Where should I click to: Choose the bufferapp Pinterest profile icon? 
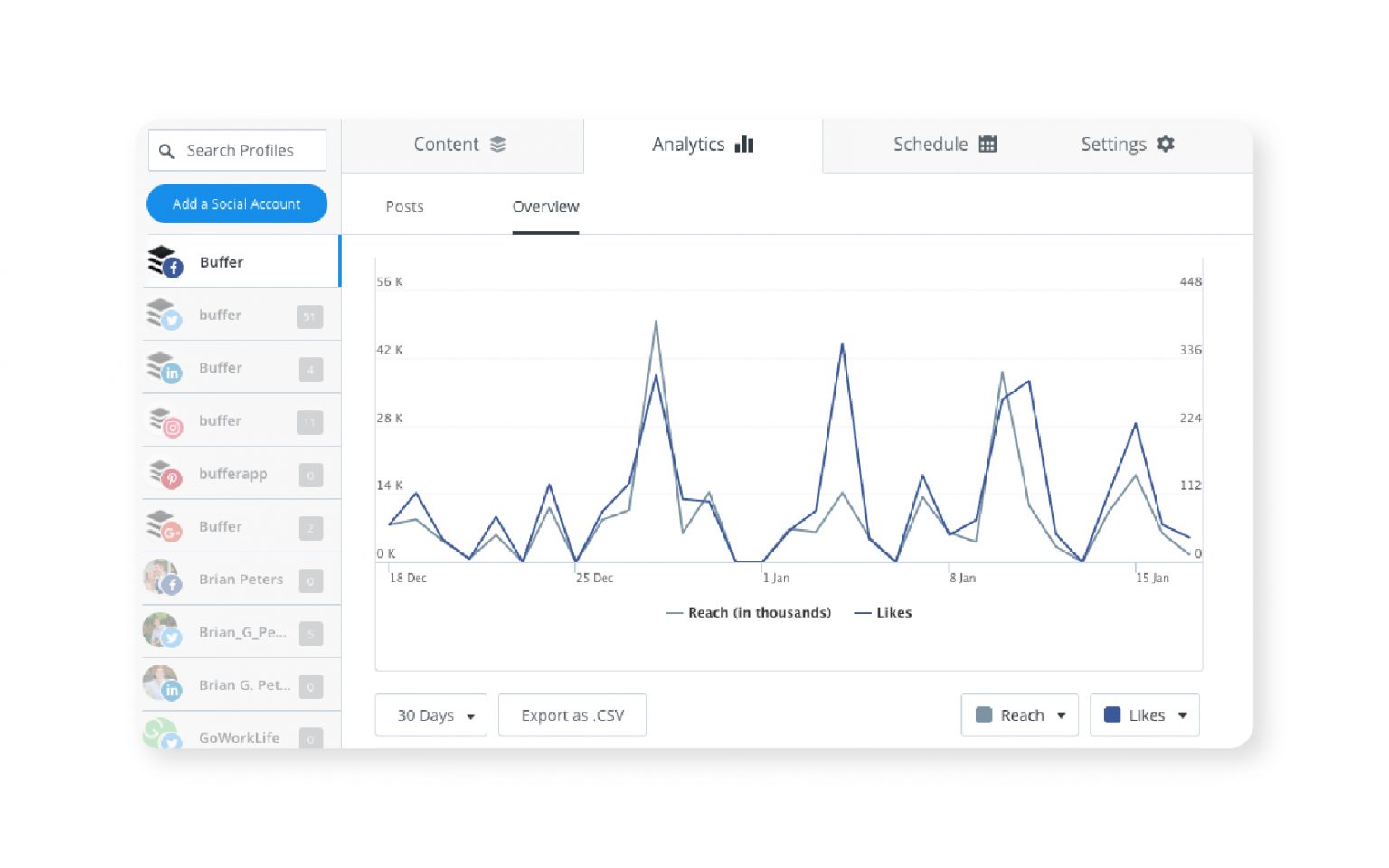point(165,474)
